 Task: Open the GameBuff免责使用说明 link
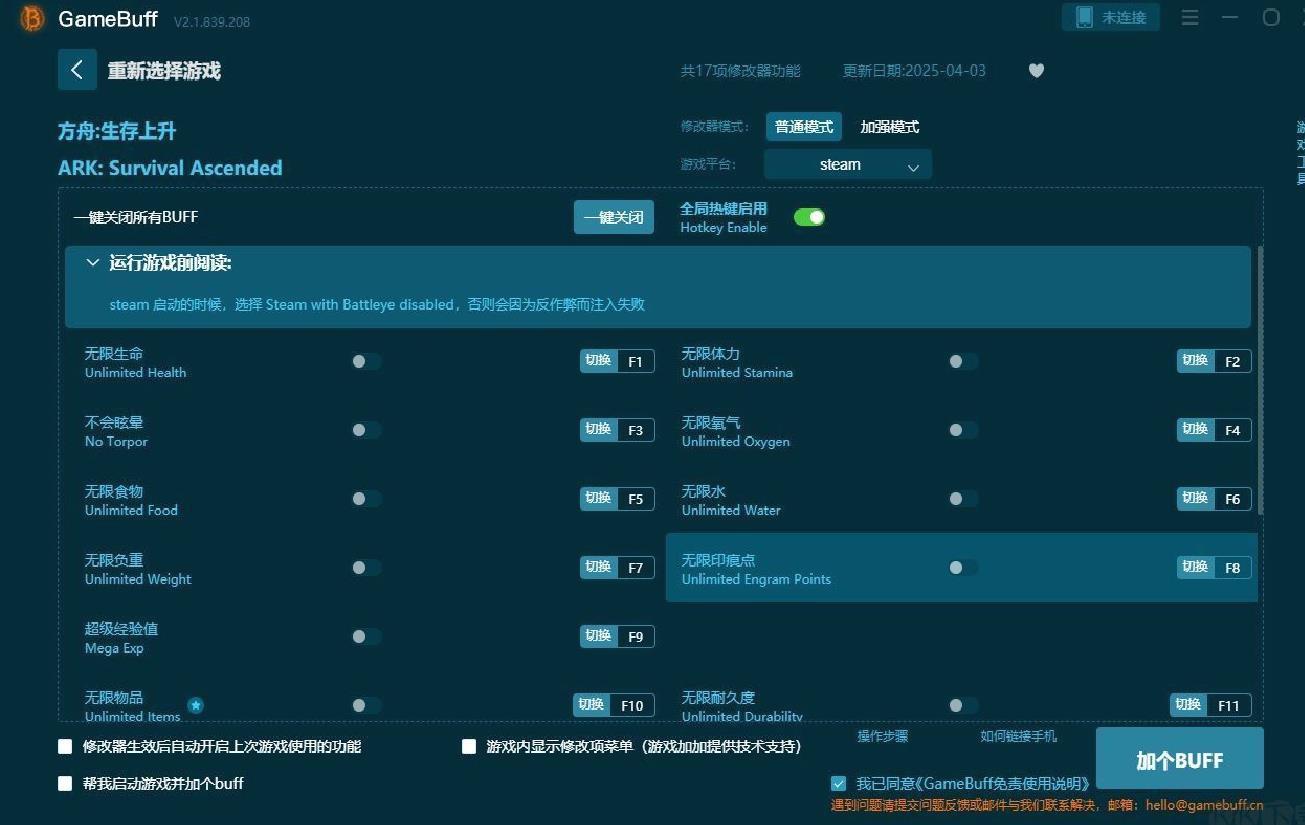tap(1002, 783)
